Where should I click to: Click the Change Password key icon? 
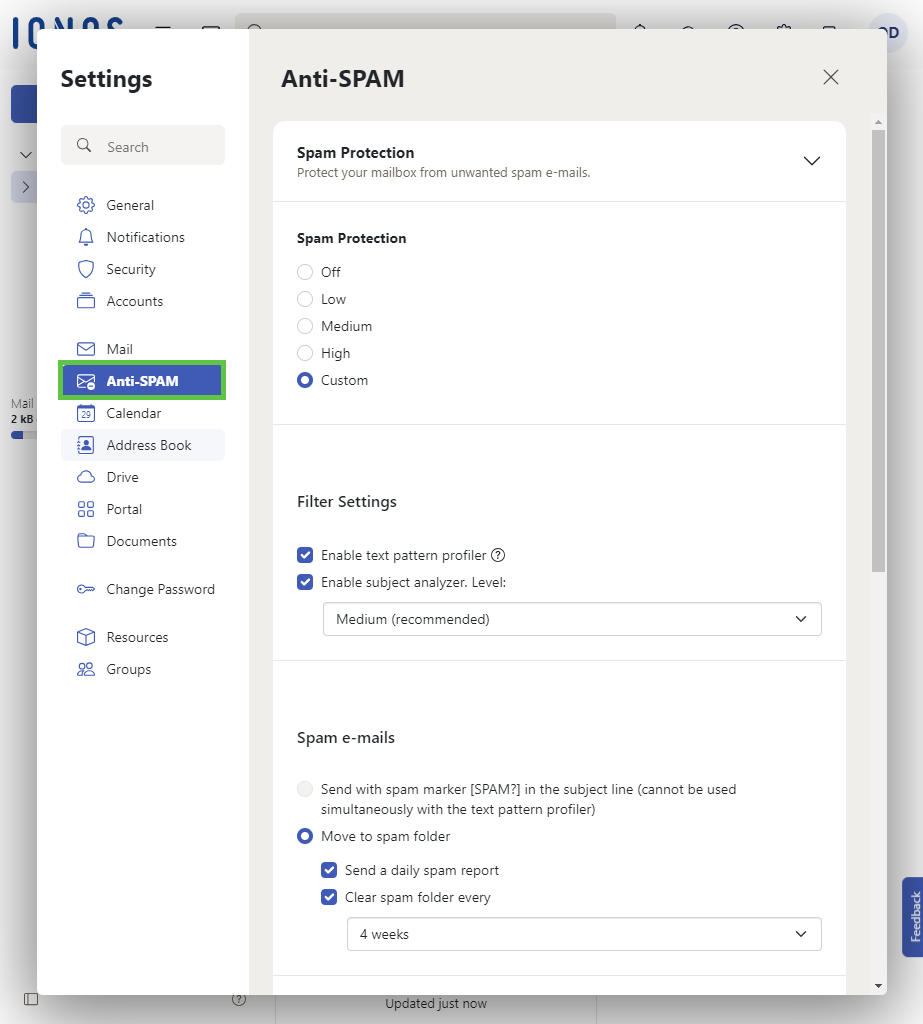[x=86, y=589]
